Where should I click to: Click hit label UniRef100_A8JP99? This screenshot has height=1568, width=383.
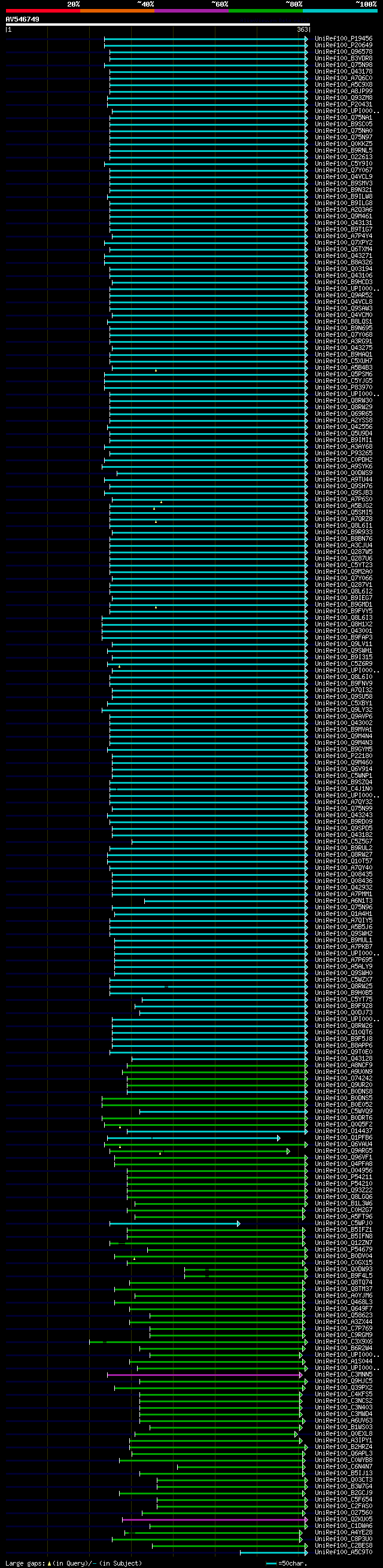click(344, 92)
